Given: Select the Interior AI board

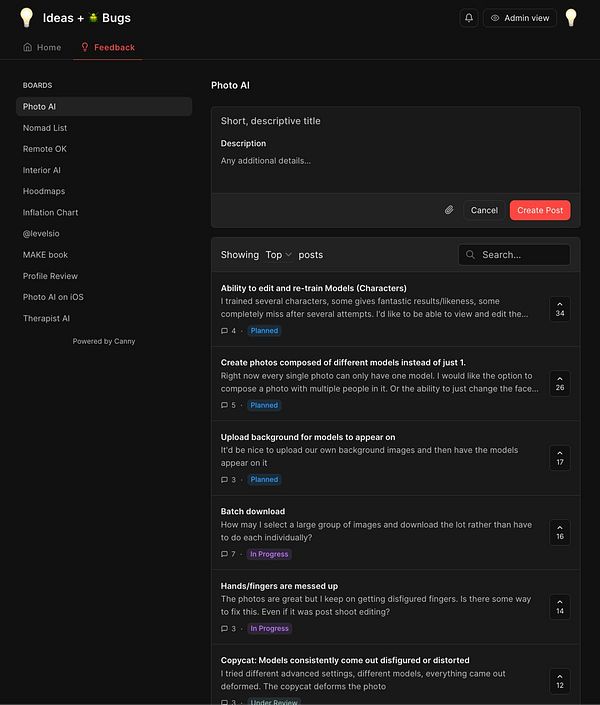Looking at the screenshot, I should (42, 170).
